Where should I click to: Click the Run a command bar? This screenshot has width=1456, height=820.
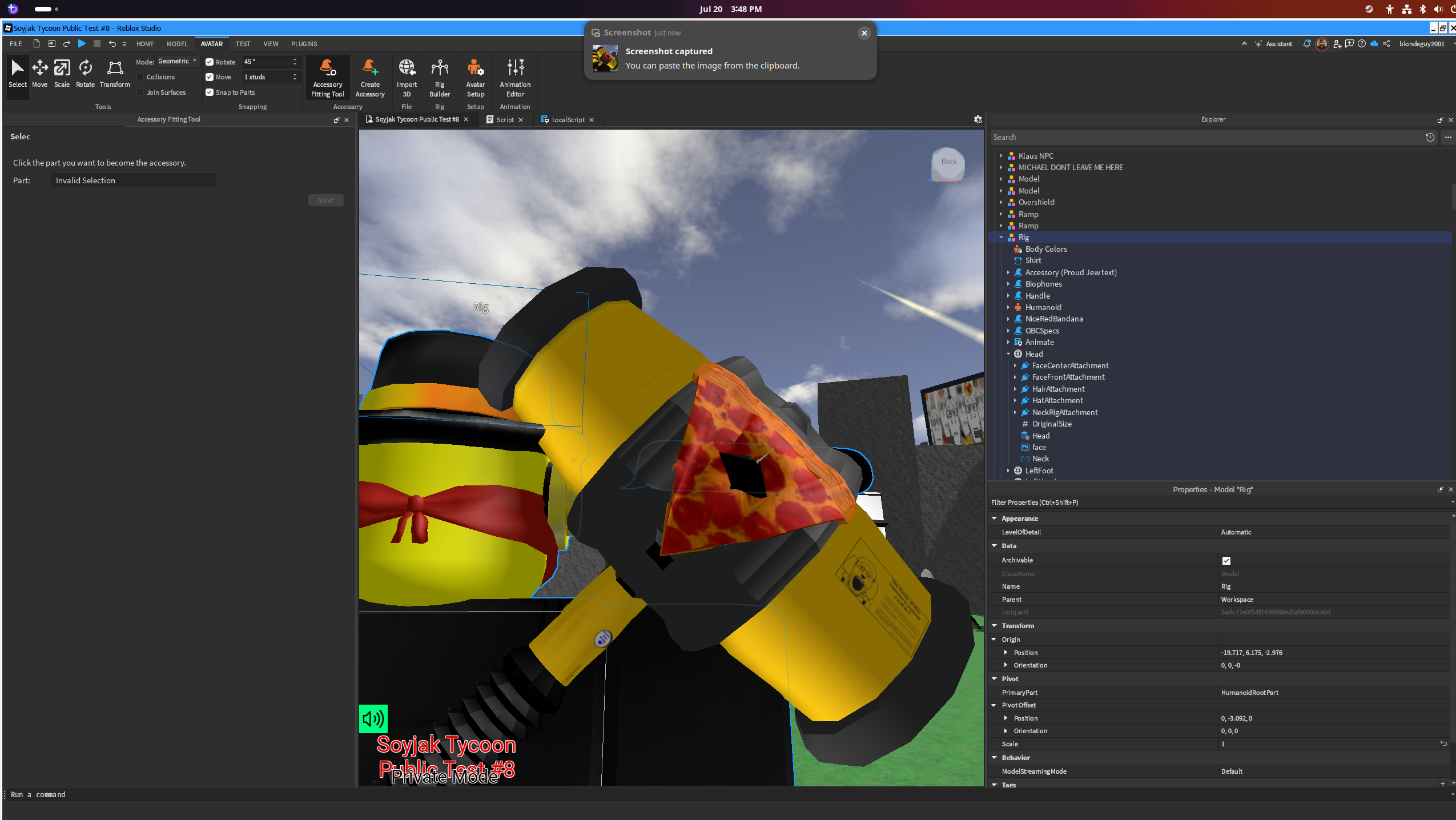tap(728, 794)
